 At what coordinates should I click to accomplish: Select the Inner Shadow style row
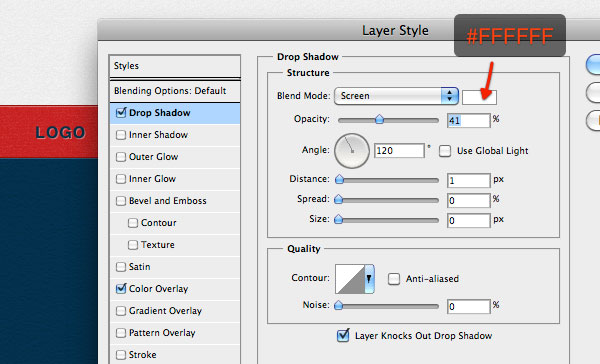coord(175,135)
